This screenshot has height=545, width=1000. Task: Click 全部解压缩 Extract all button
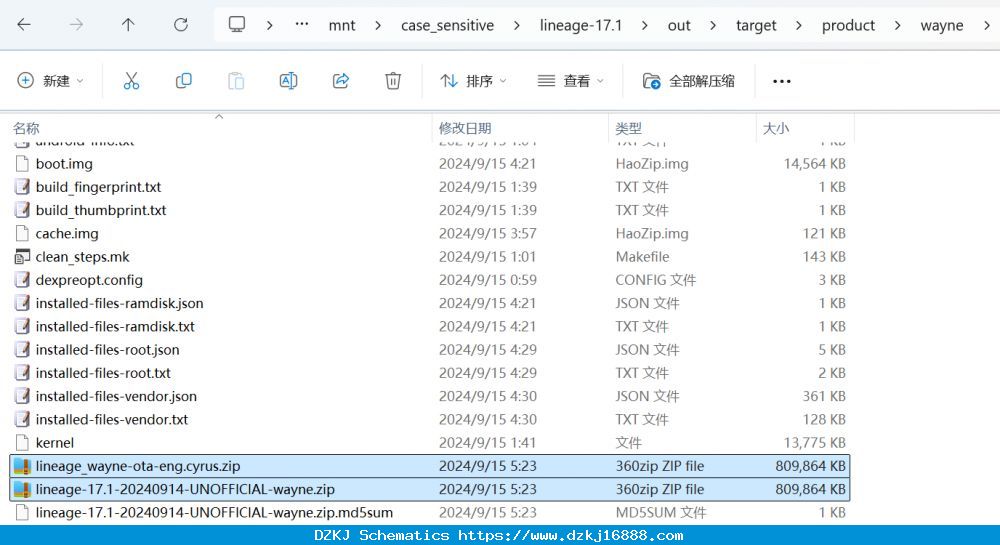pos(689,81)
